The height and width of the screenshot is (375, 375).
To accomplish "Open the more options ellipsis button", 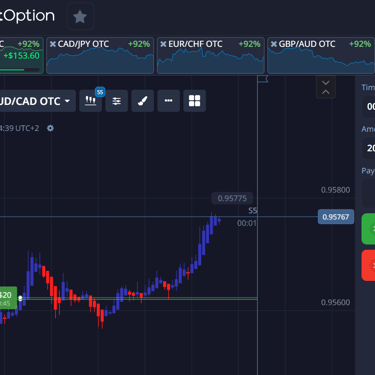I will (x=168, y=101).
